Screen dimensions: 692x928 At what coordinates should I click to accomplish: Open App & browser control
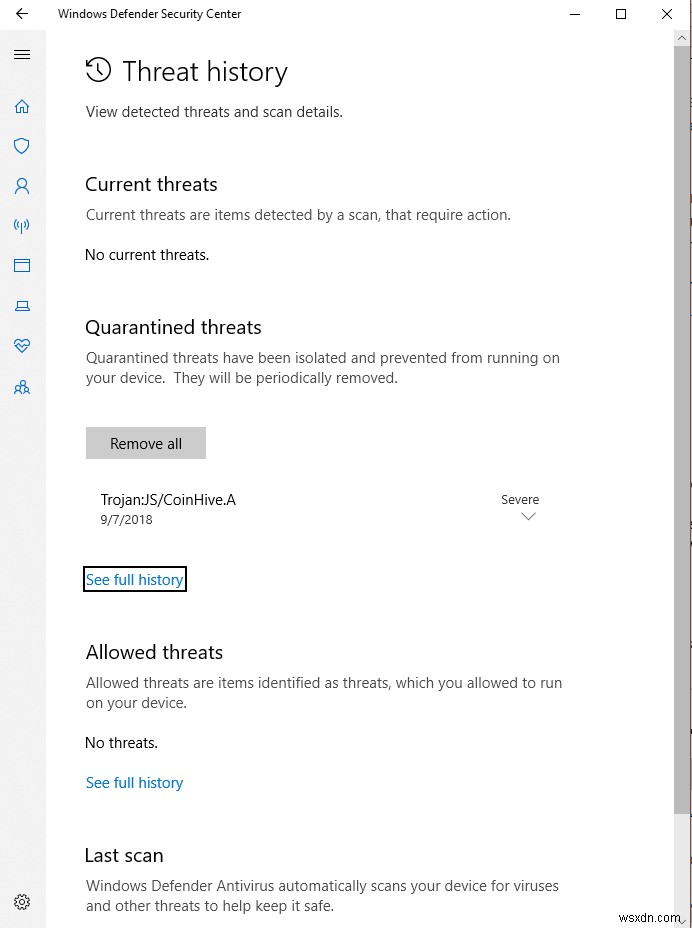(22, 265)
